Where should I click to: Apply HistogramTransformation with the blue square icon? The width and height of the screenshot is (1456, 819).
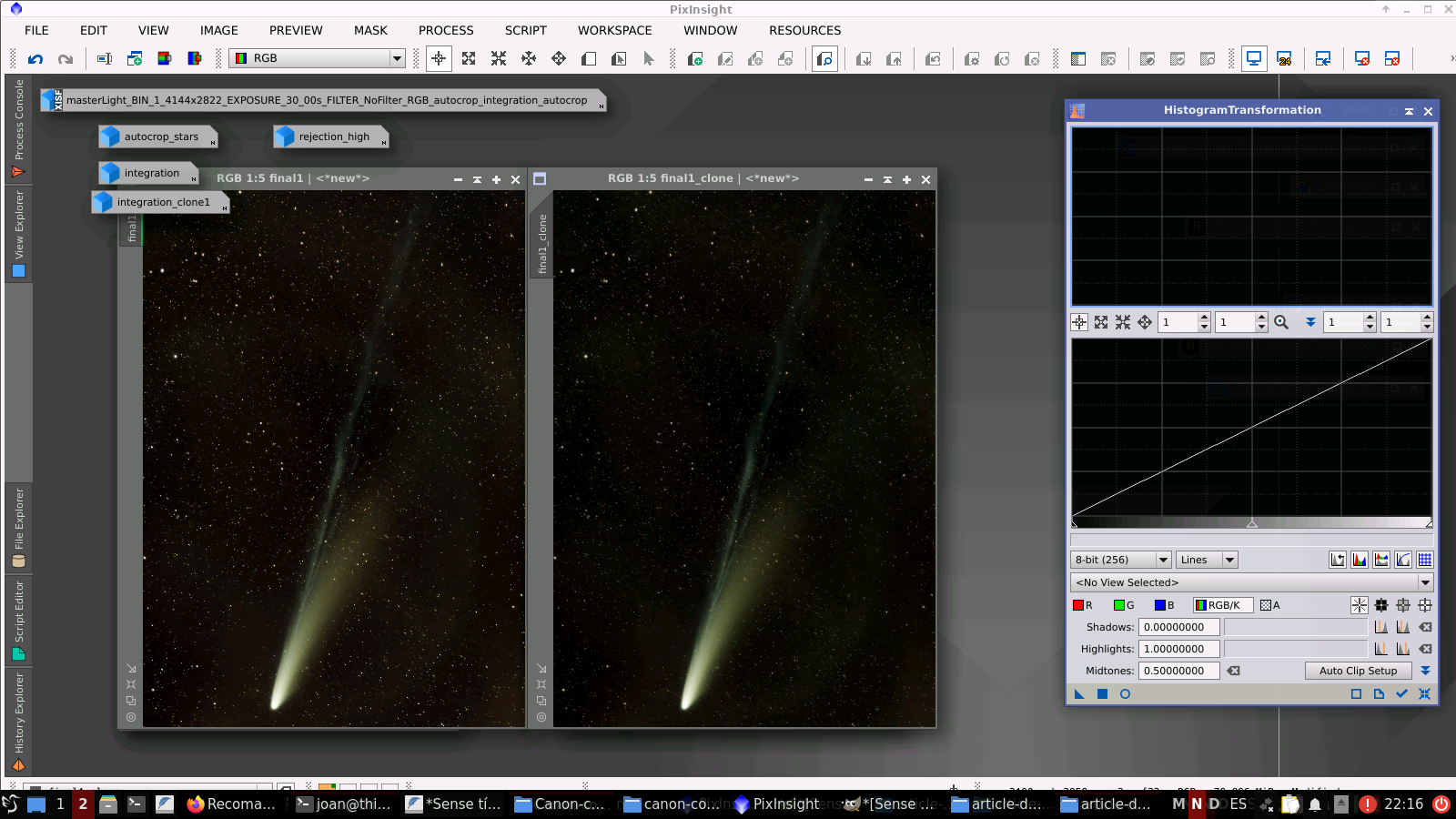tap(1102, 694)
